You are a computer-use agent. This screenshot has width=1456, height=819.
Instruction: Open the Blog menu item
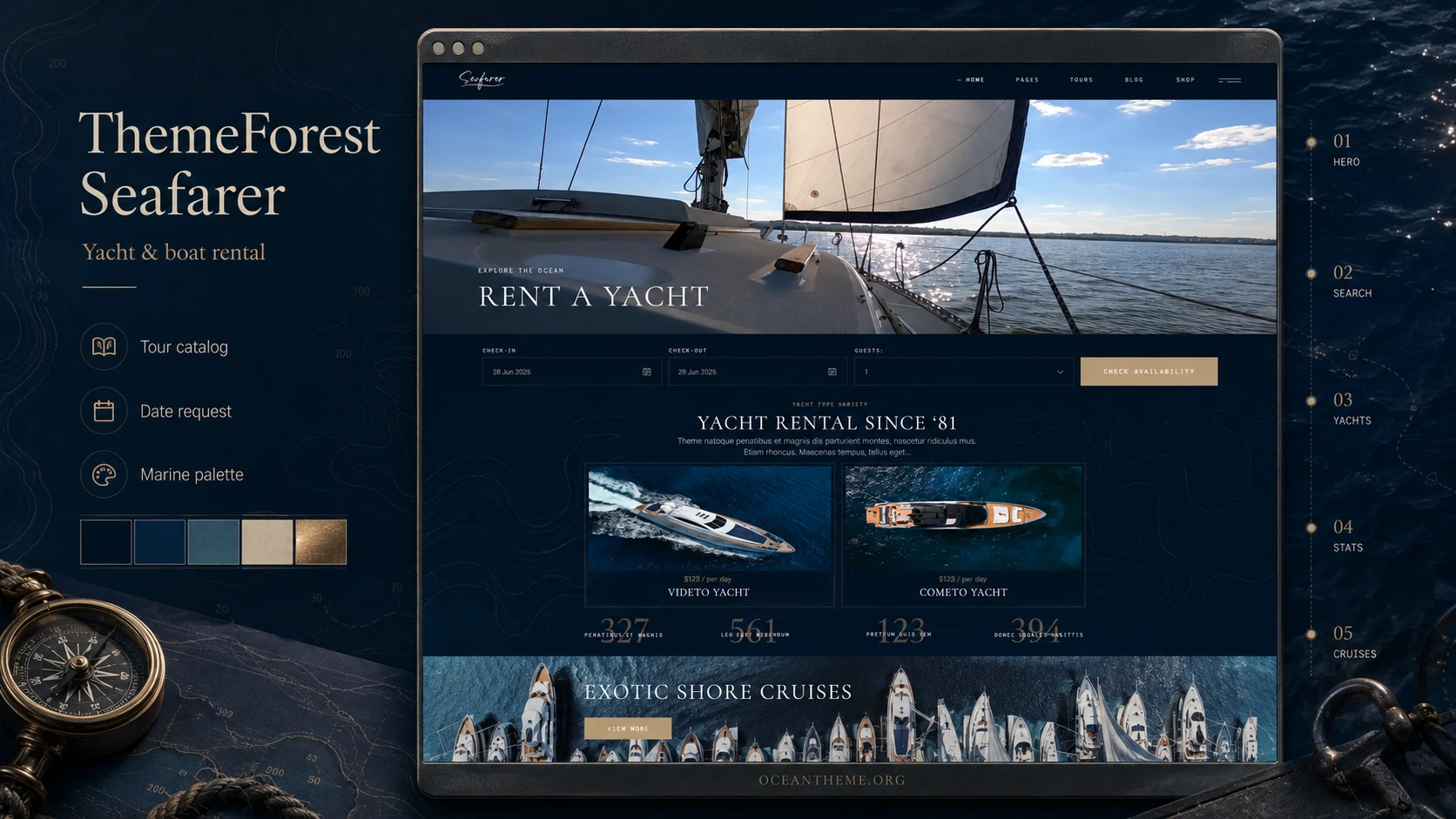(1134, 80)
